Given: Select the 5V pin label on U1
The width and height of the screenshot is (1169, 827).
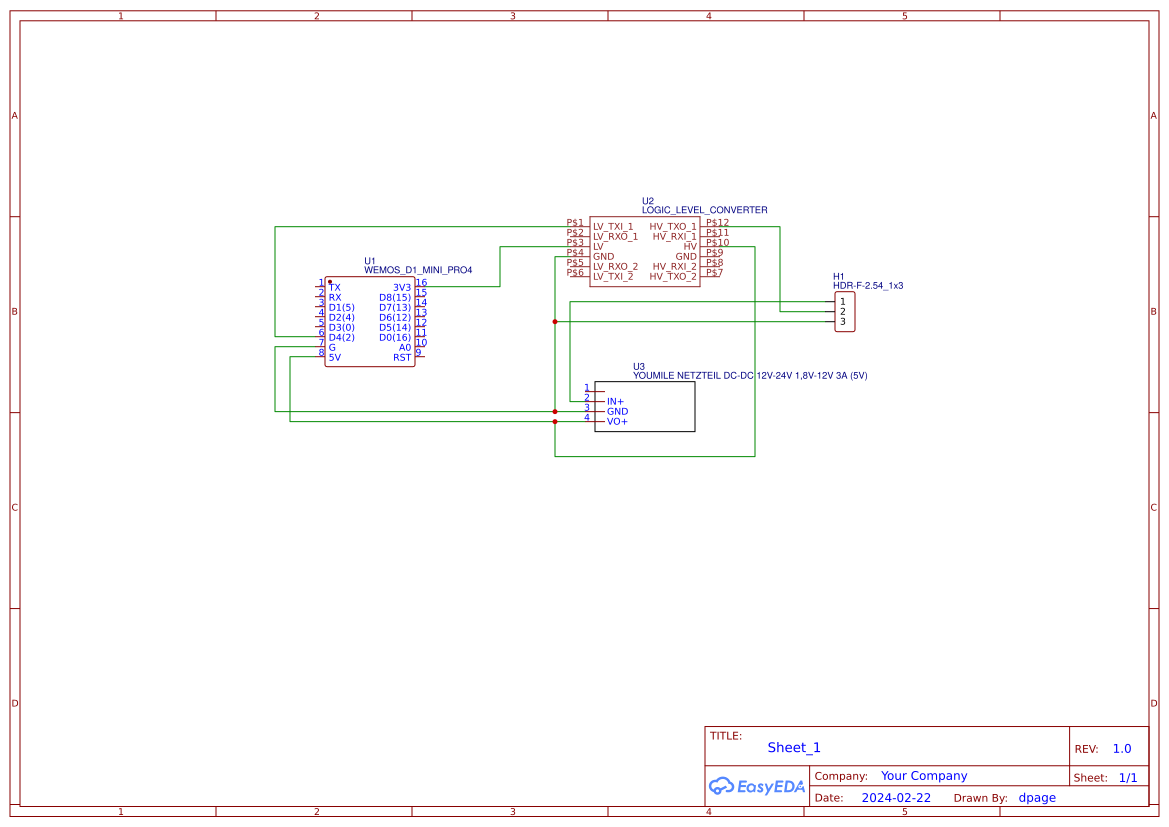Looking at the screenshot, I should 334,357.
